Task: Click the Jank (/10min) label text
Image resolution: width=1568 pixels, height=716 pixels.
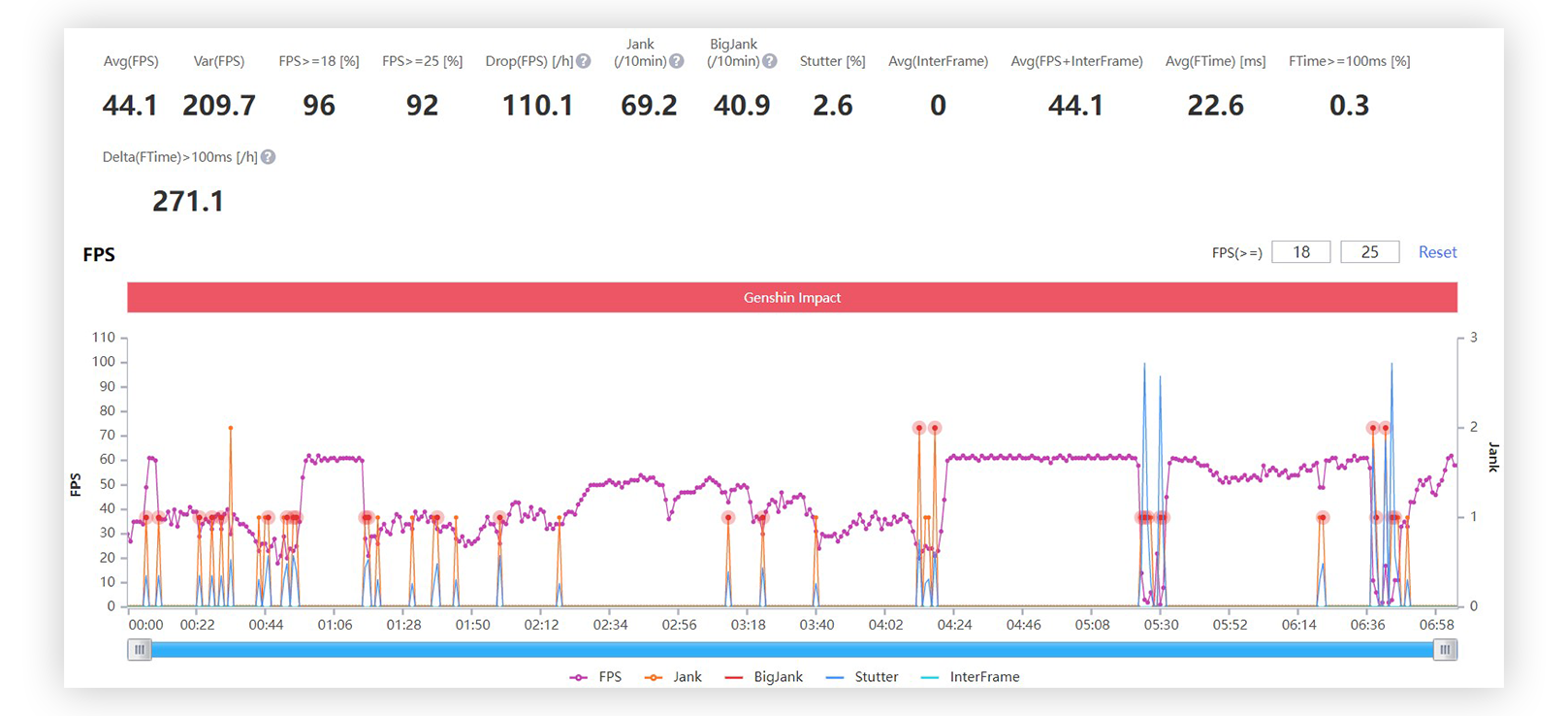Action: (x=640, y=52)
